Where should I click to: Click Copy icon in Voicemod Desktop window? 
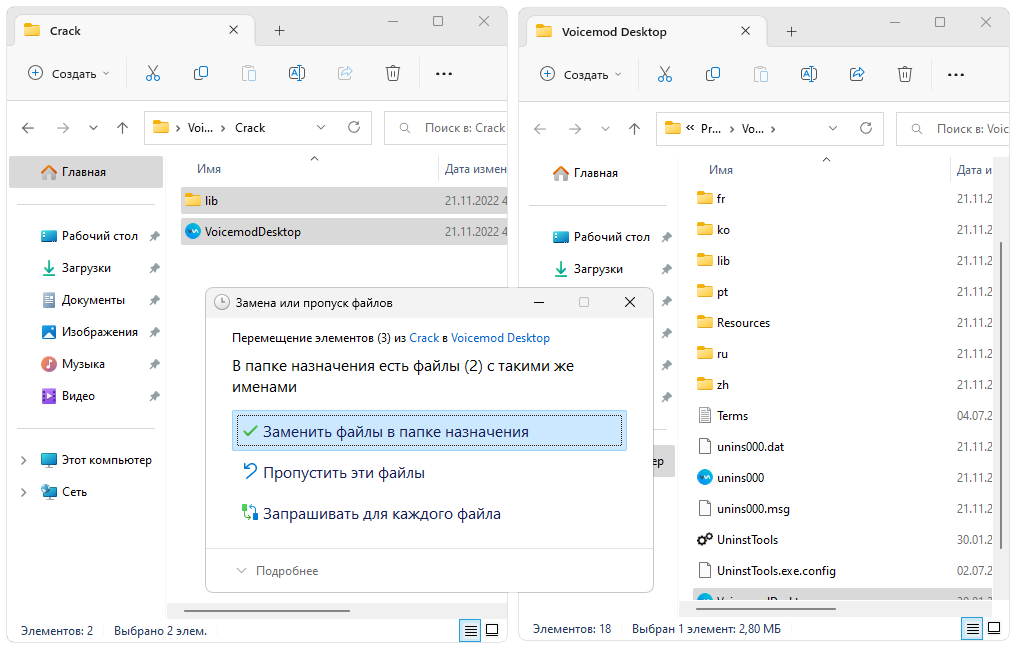tap(713, 75)
